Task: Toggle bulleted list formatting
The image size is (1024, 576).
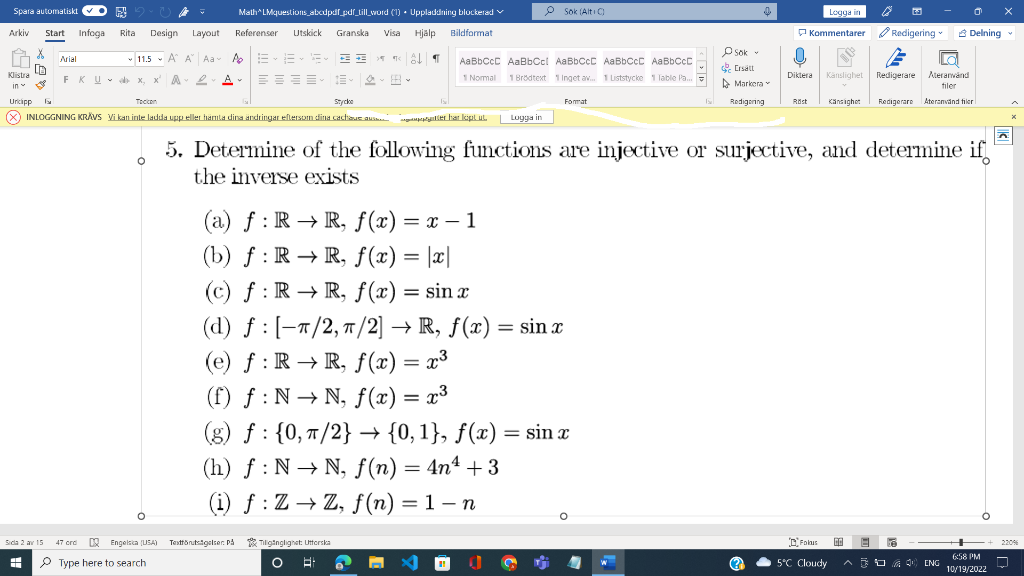Action: pyautogui.click(x=263, y=59)
